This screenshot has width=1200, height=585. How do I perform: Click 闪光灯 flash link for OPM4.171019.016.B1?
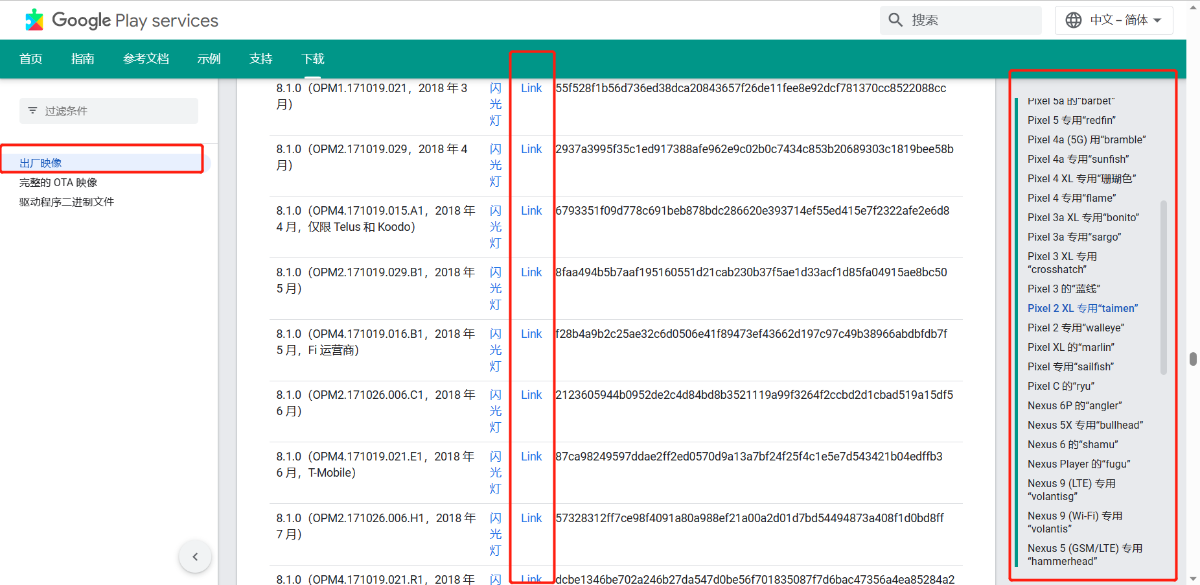click(x=496, y=350)
